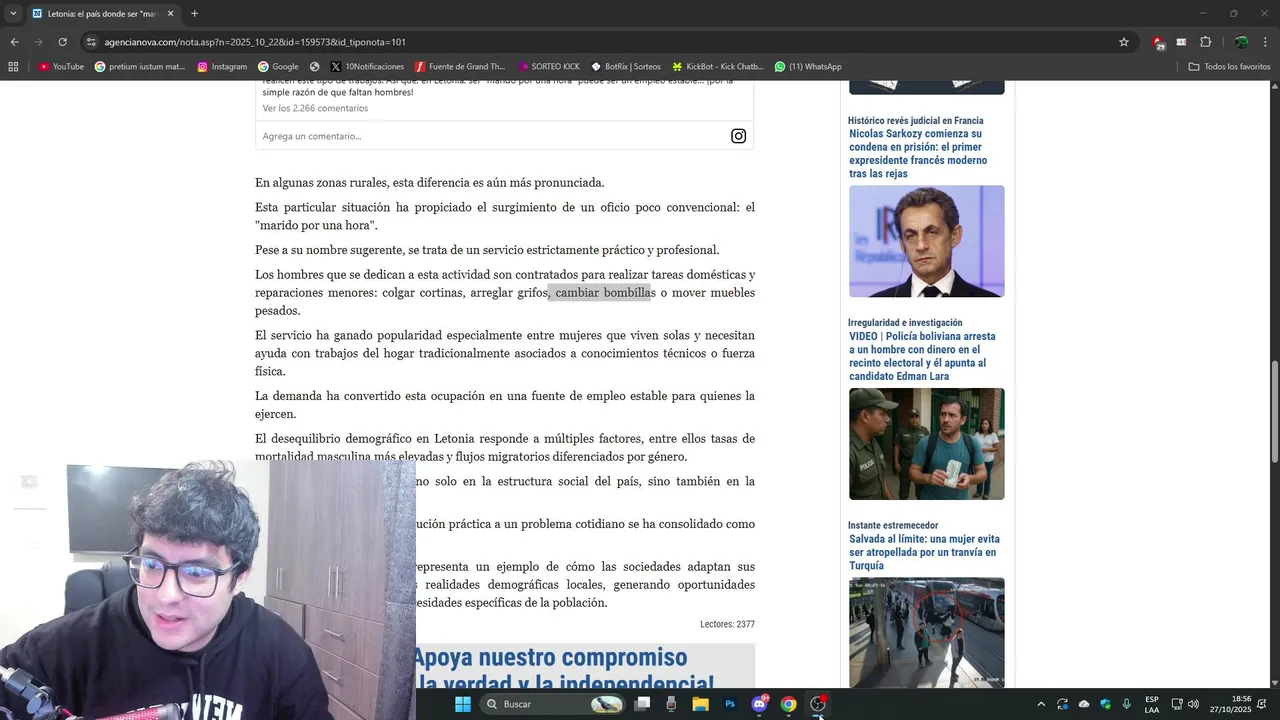Open the Instagram bookmark
Screen dimensions: 1280x720
click(x=222, y=67)
